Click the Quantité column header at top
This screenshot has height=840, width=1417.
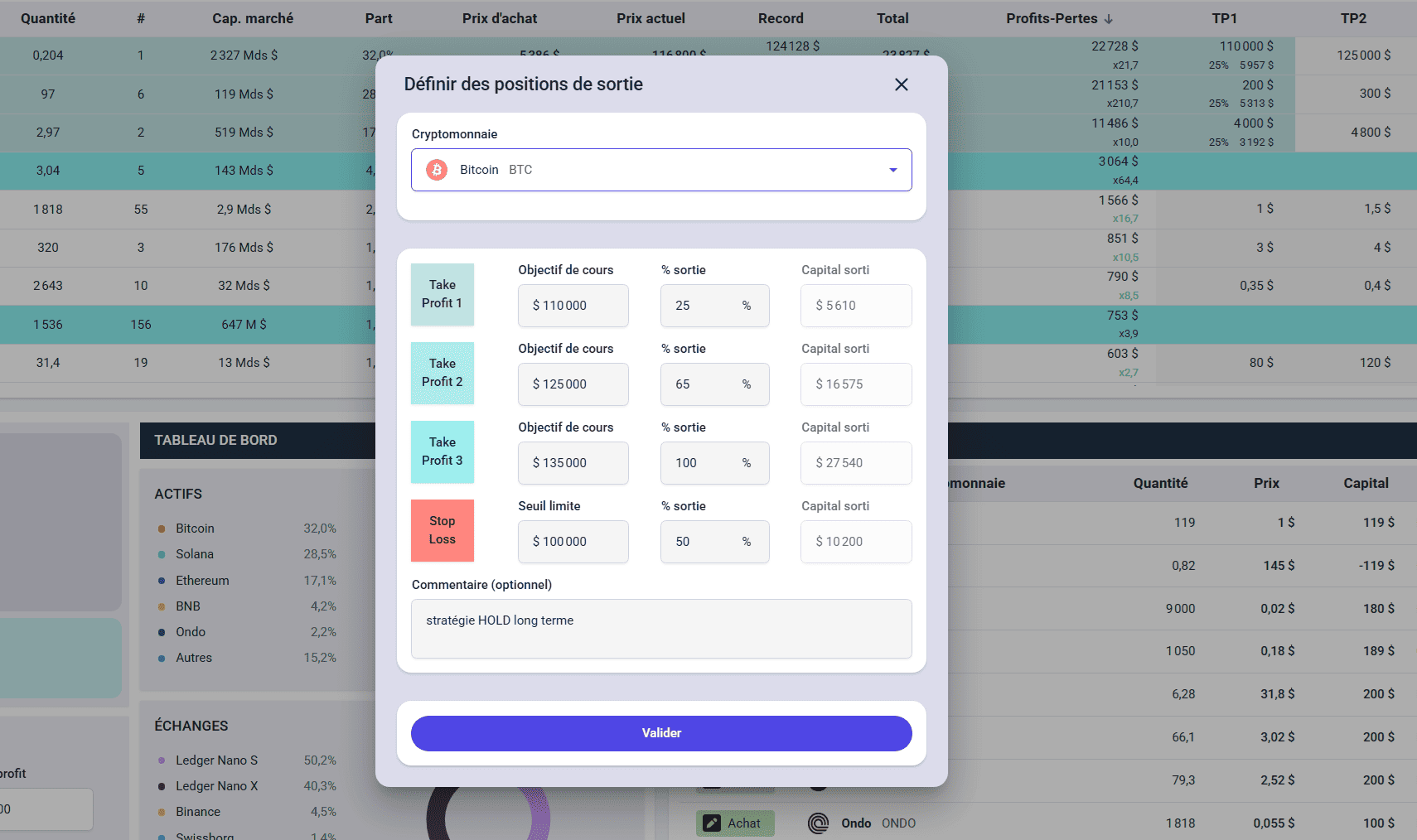[x=48, y=18]
